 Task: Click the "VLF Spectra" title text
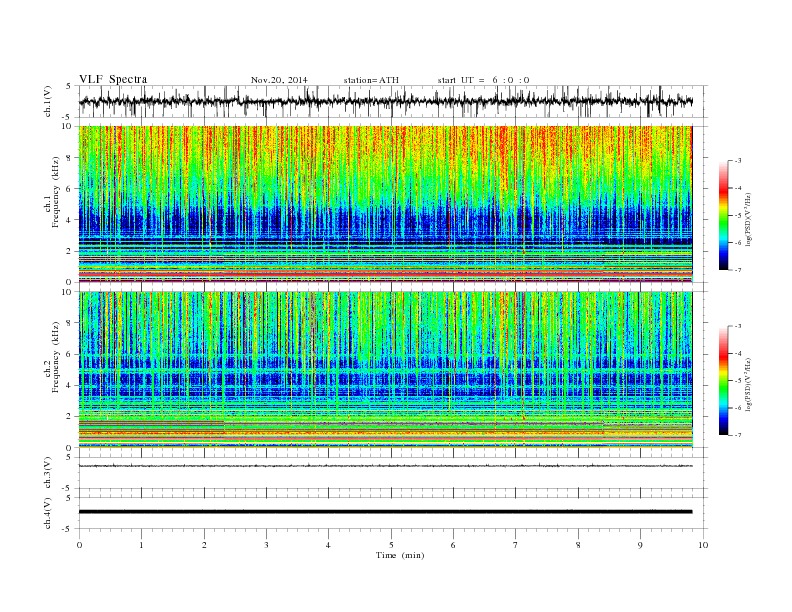(113, 79)
